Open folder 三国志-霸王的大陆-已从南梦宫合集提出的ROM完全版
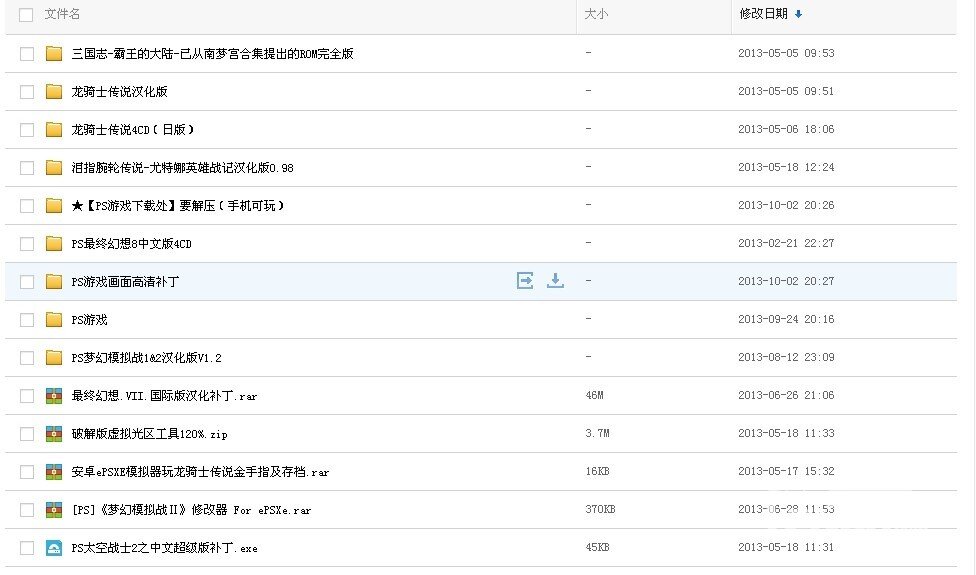The width and height of the screenshot is (976, 575). 212,54
